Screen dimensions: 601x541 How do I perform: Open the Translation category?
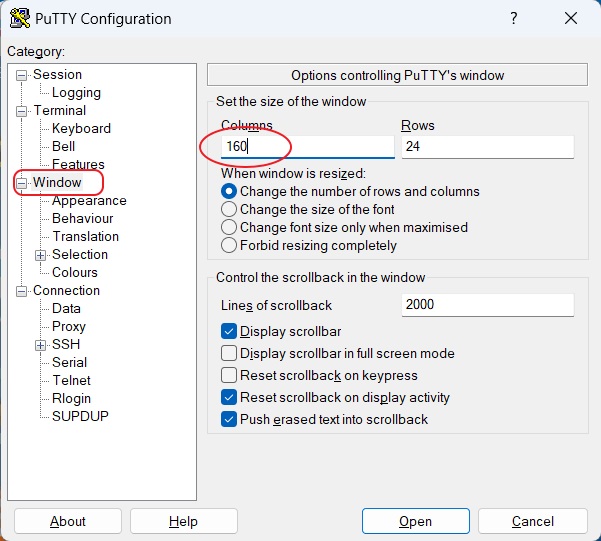click(85, 237)
